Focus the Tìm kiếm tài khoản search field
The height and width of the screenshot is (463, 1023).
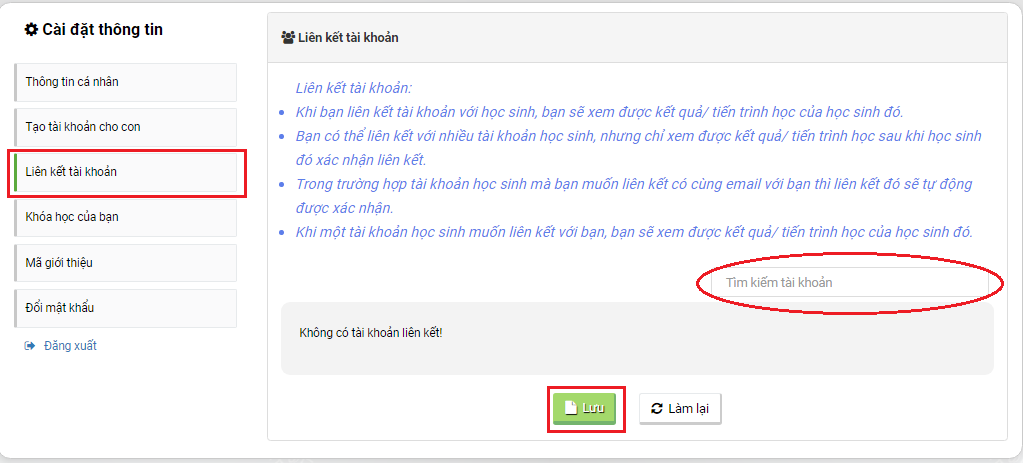[x=849, y=283]
